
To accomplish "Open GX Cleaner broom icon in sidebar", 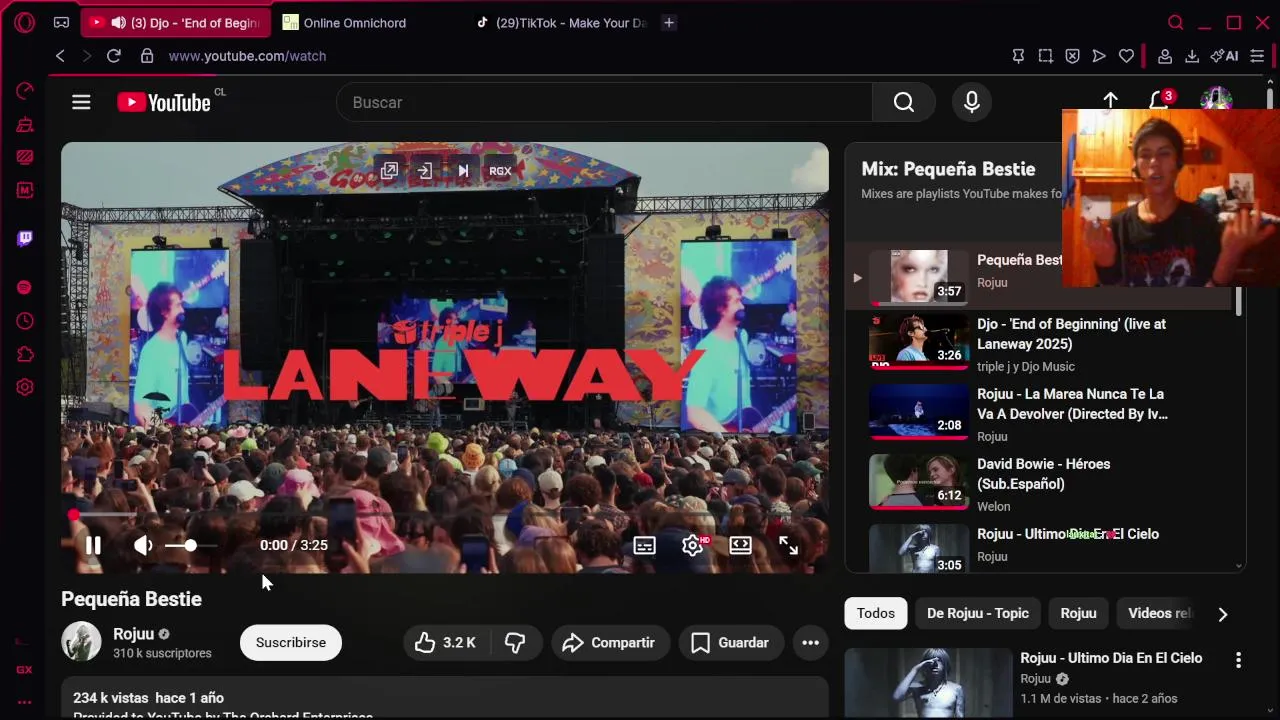I will click(25, 125).
